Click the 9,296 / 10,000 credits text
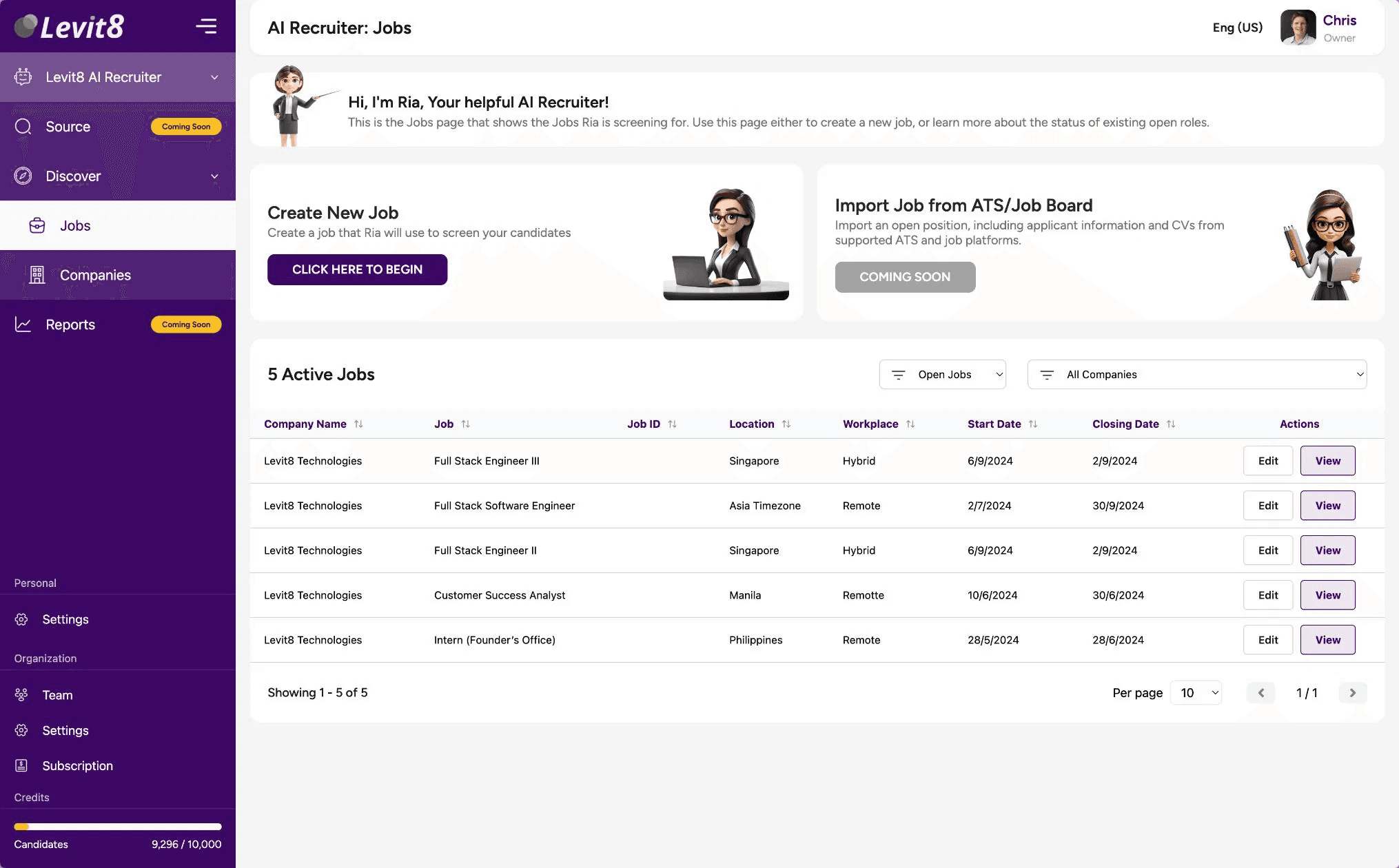This screenshot has width=1399, height=868. tap(187, 844)
